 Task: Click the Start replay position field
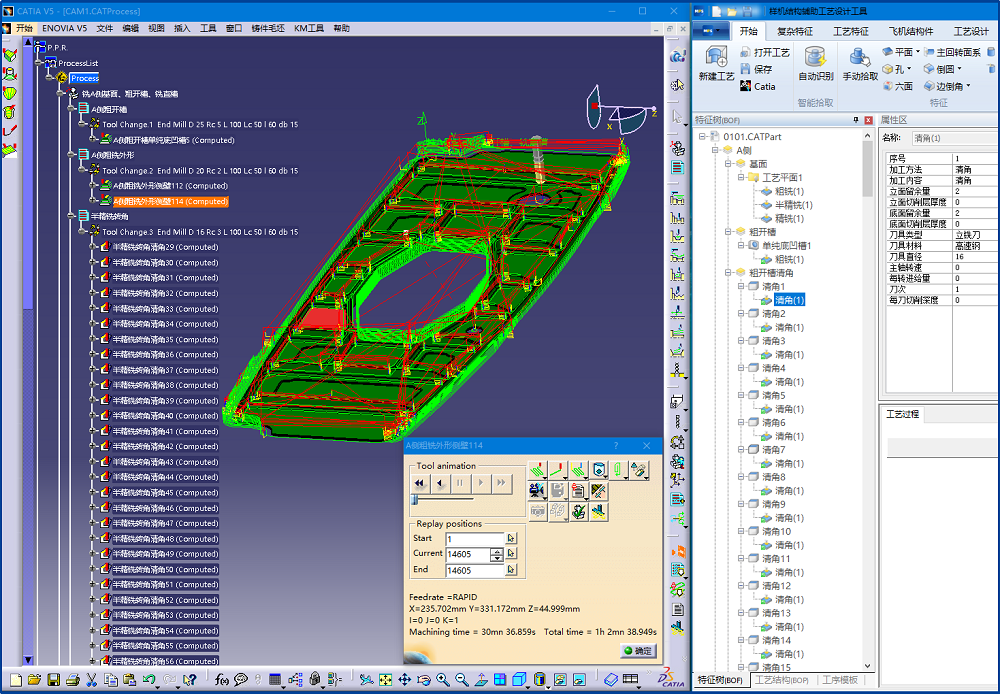coord(474,538)
